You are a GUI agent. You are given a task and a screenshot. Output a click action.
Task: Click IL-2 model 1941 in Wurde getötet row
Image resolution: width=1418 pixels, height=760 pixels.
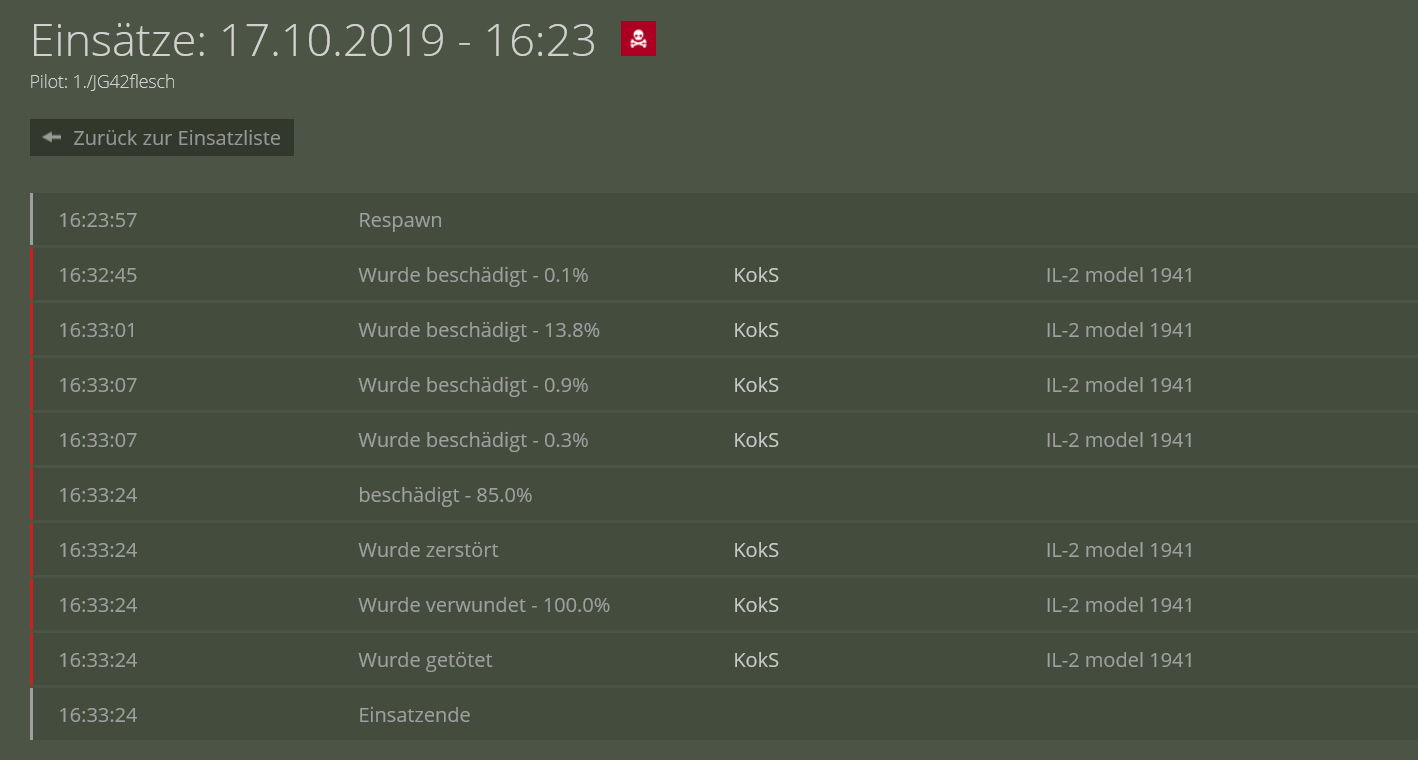[1120, 660]
